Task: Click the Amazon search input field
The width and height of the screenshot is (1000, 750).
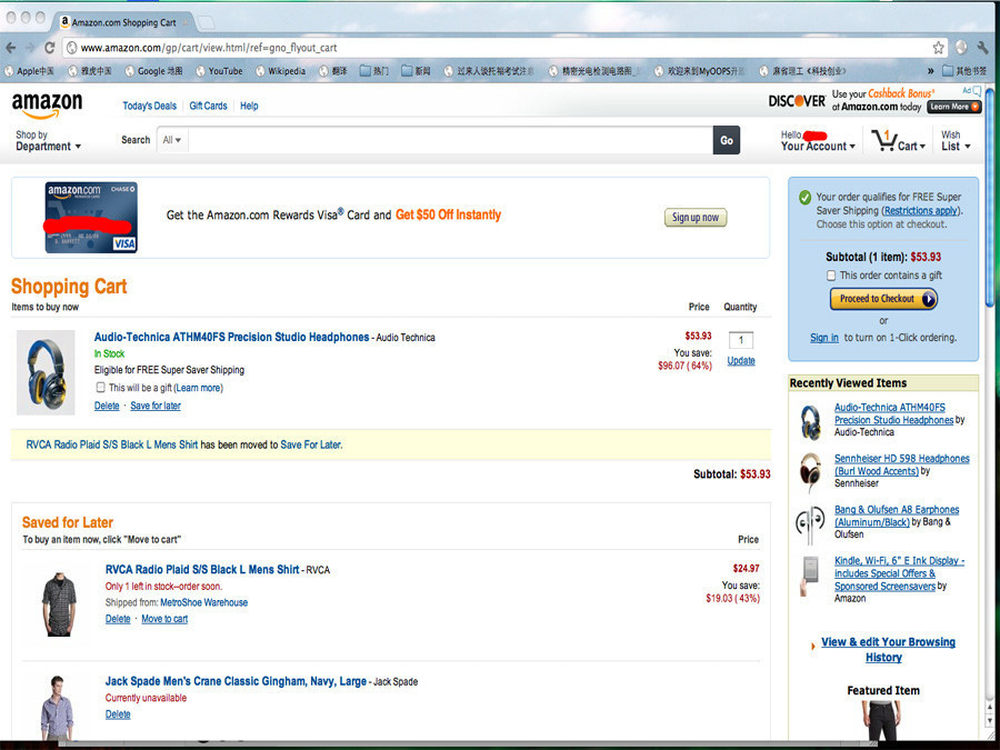Action: (x=450, y=140)
